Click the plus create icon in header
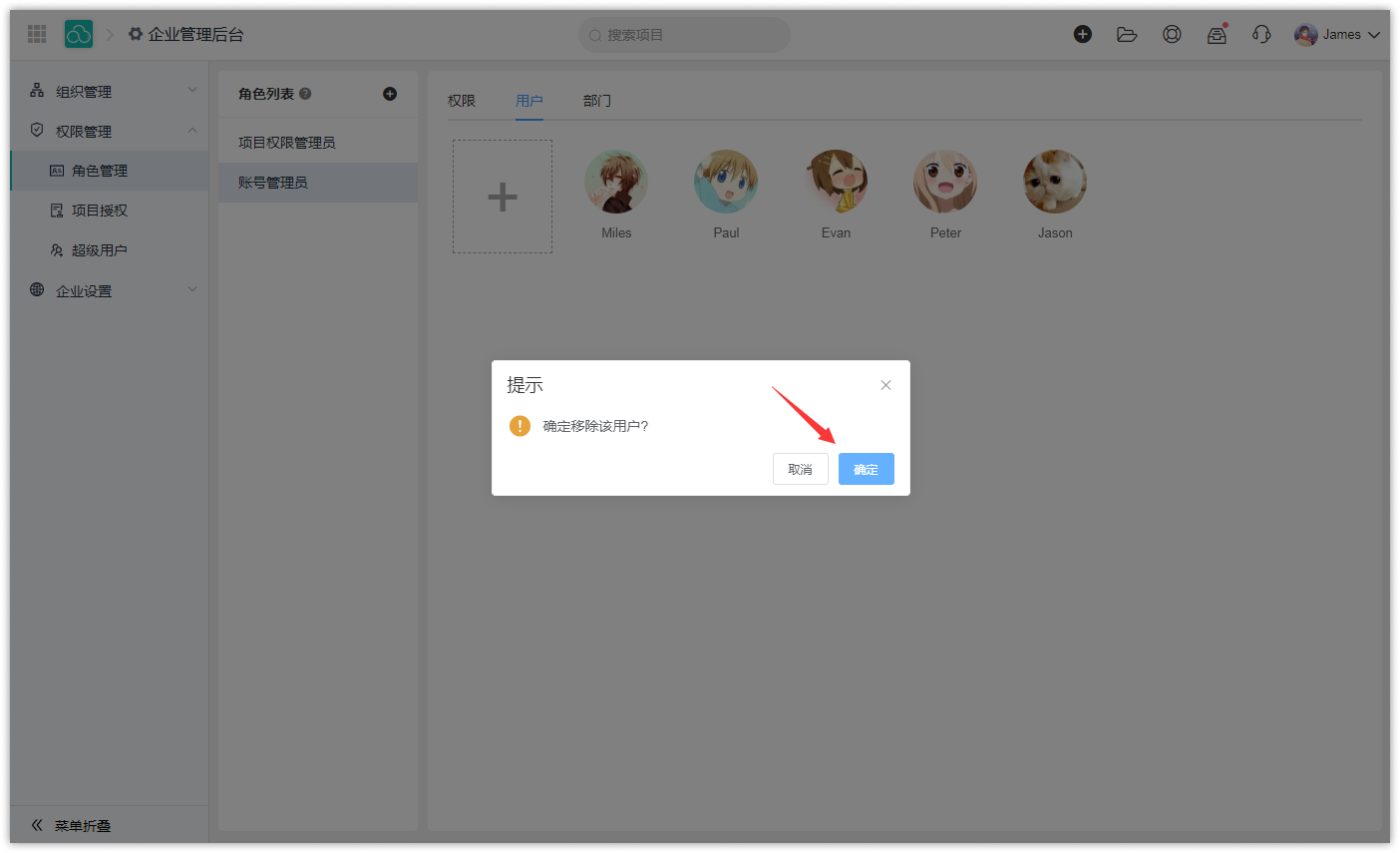This screenshot has width=1400, height=853. pyautogui.click(x=1082, y=34)
